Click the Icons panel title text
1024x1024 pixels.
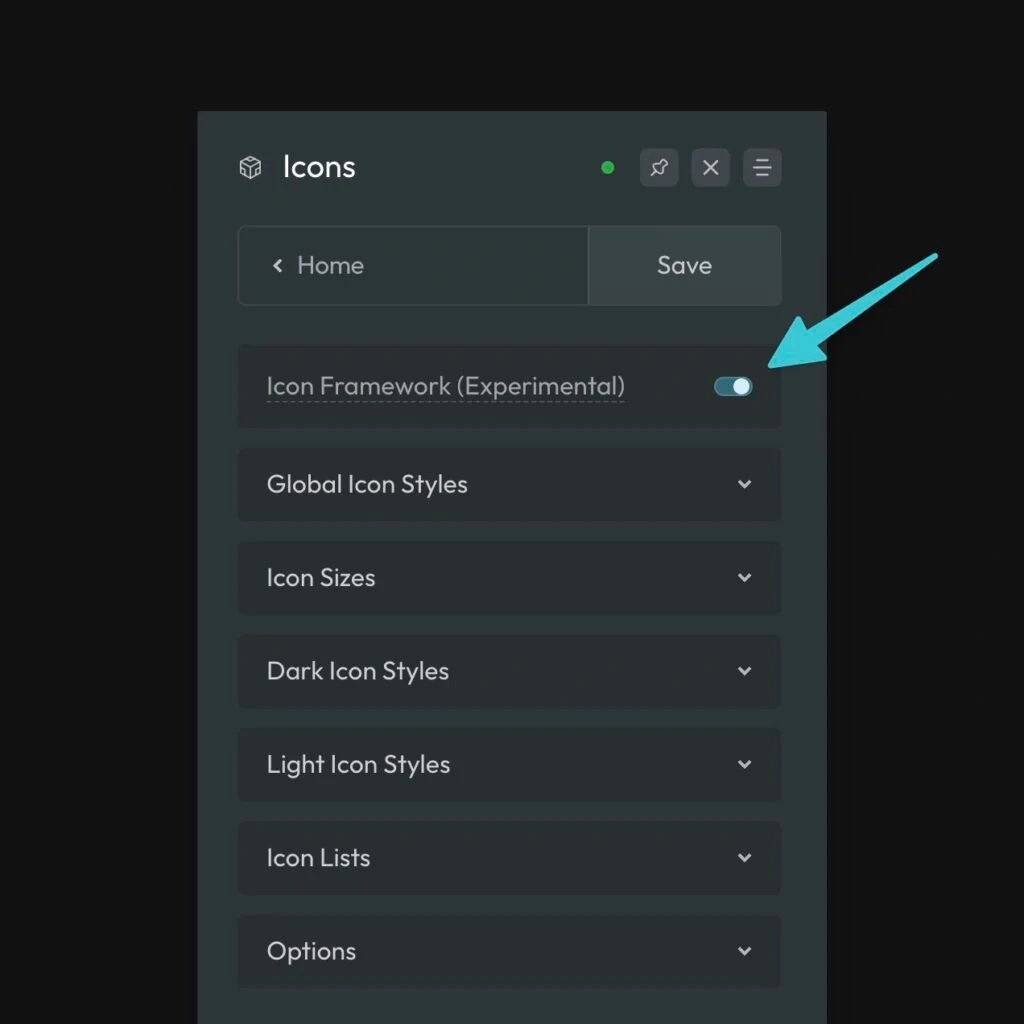tap(319, 167)
